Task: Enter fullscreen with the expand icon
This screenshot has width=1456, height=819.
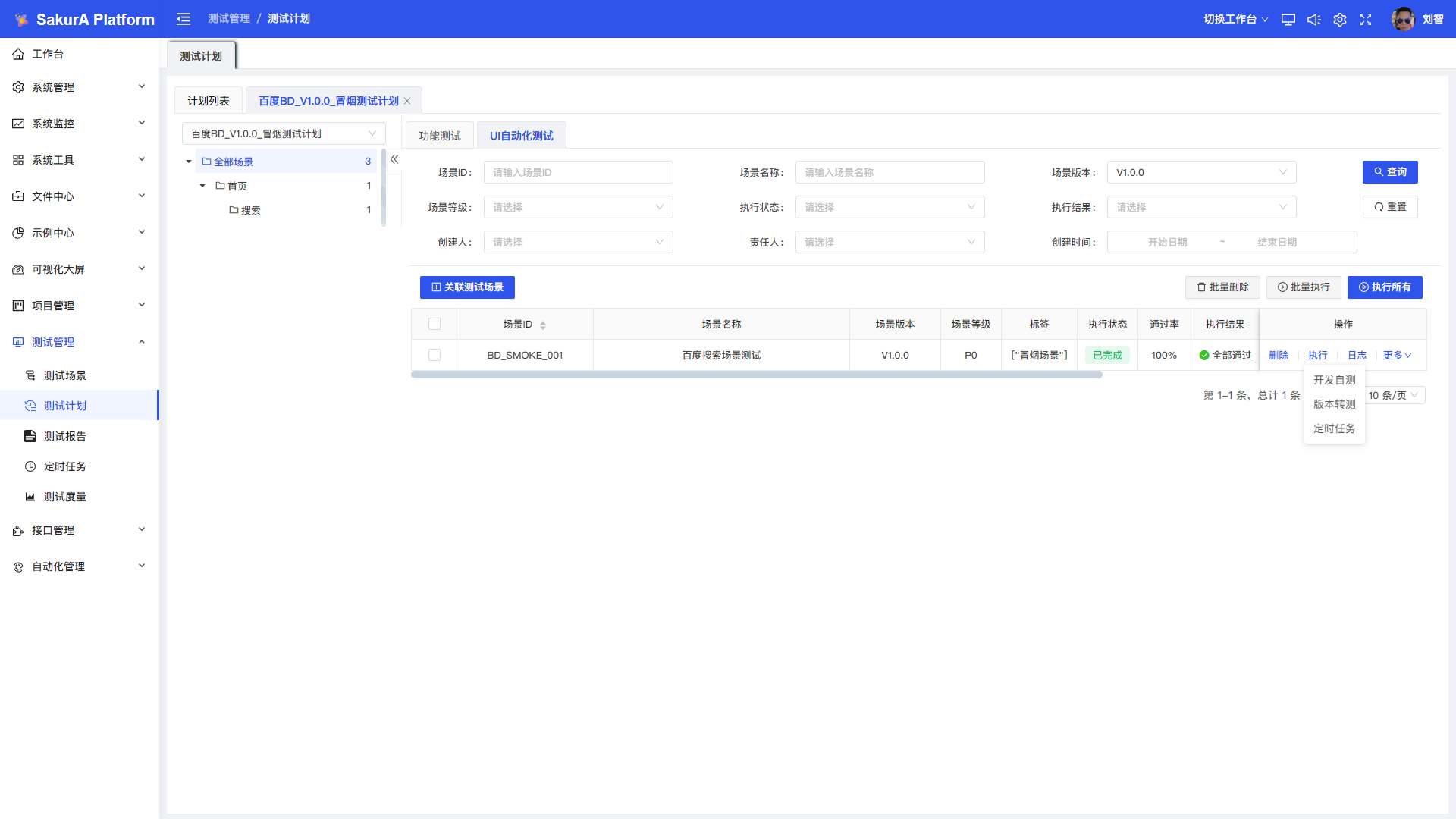Action: [1366, 20]
